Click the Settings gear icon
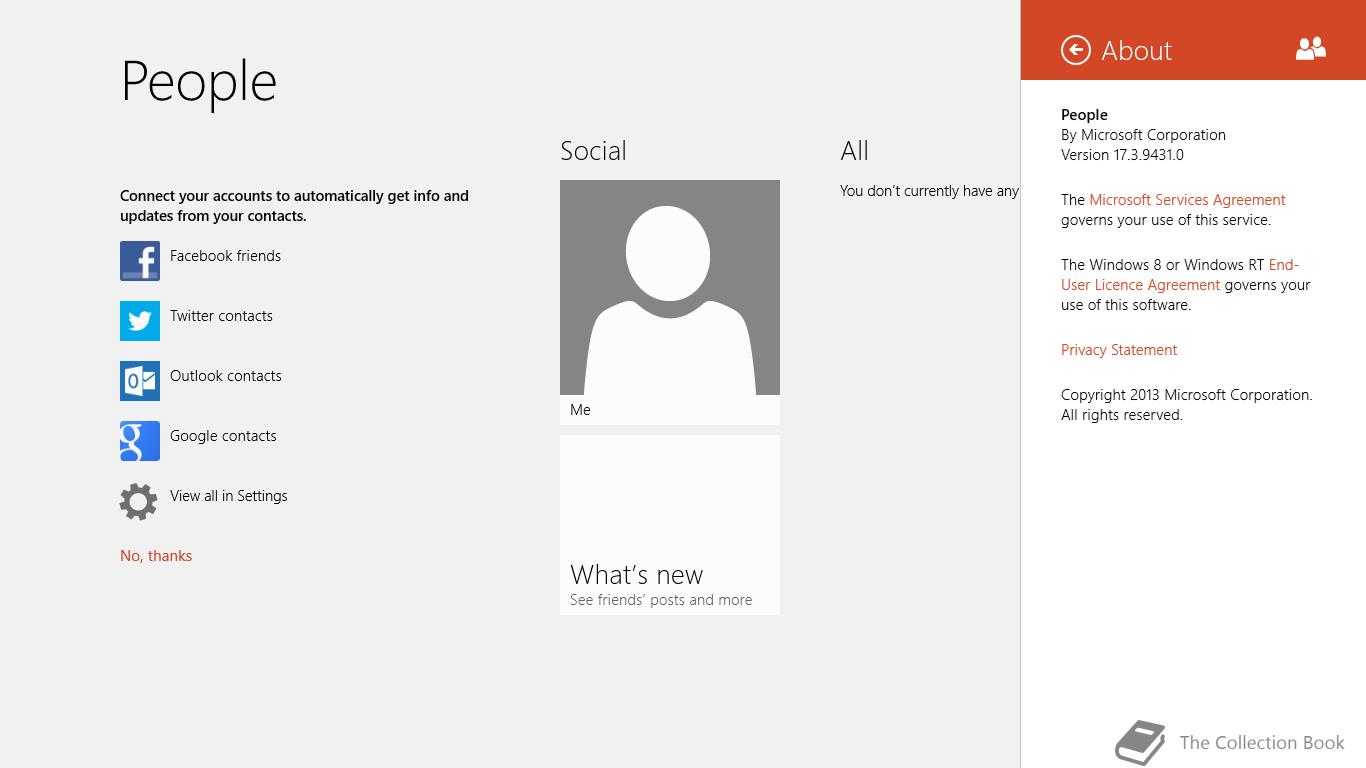 coord(139,501)
